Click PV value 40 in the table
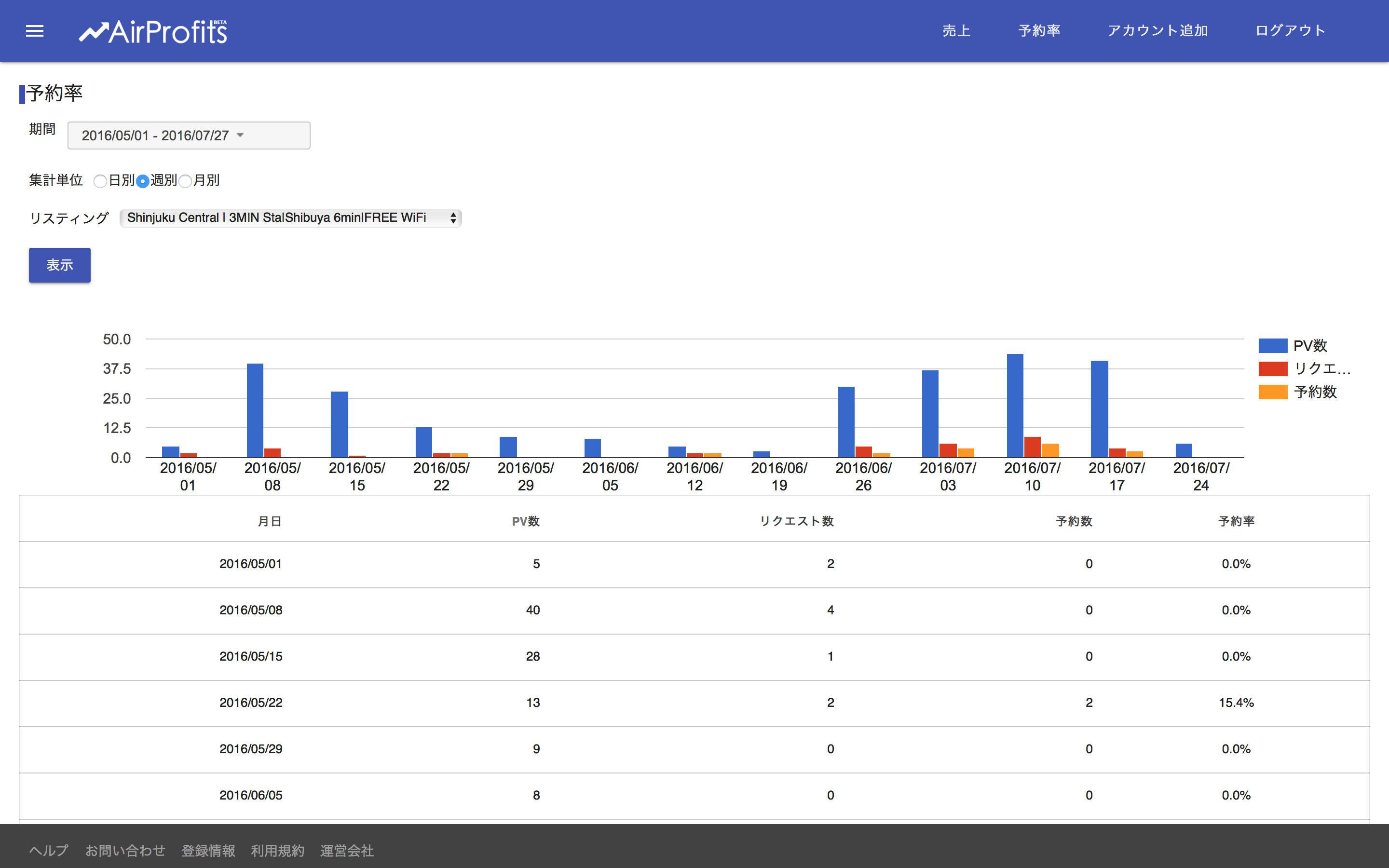This screenshot has height=868, width=1389. (x=533, y=610)
